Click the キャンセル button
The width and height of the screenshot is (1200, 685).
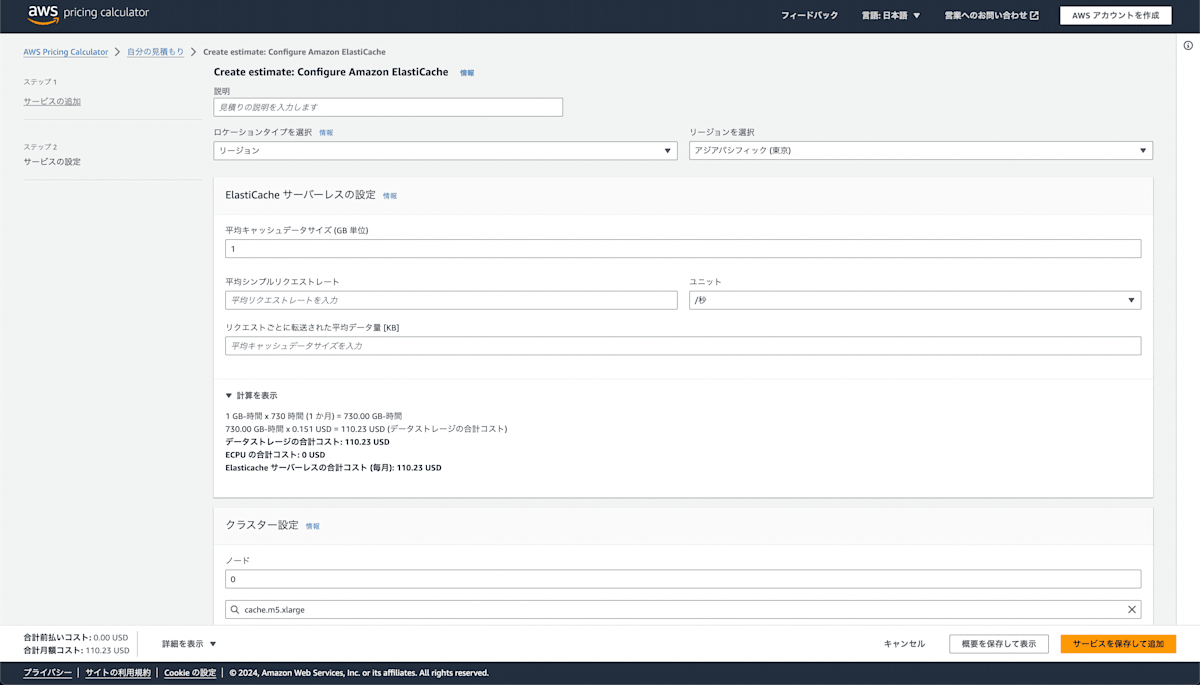[x=904, y=644]
